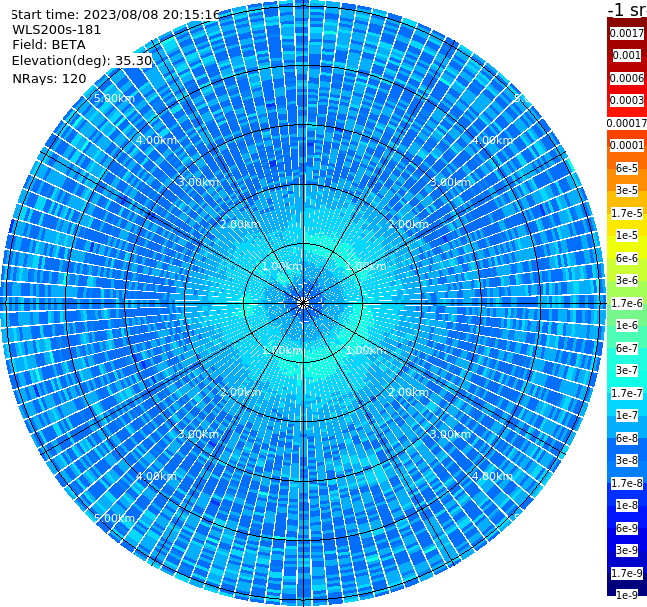
Task: Click the Field: BETA label
Action: pos(49,45)
